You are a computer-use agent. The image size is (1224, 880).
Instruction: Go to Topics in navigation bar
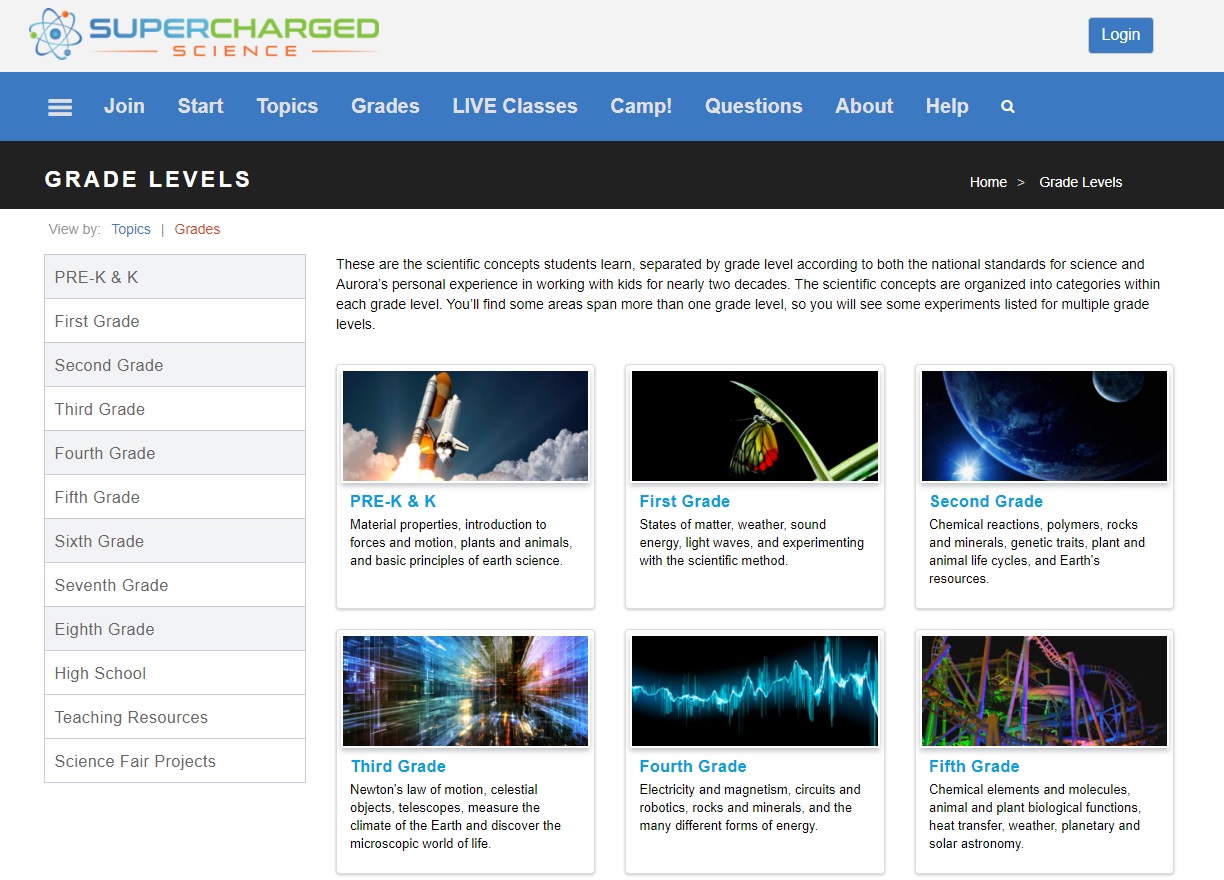coord(287,106)
